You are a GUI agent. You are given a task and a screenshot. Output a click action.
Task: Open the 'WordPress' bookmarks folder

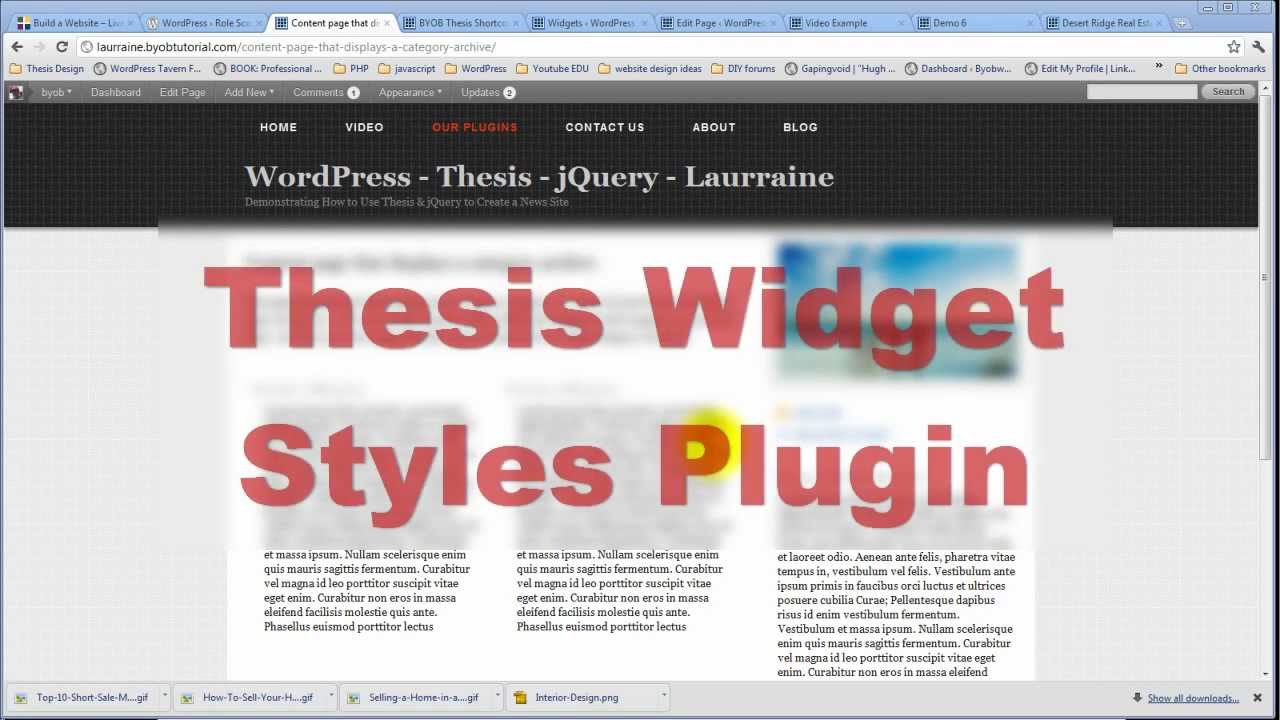(476, 69)
